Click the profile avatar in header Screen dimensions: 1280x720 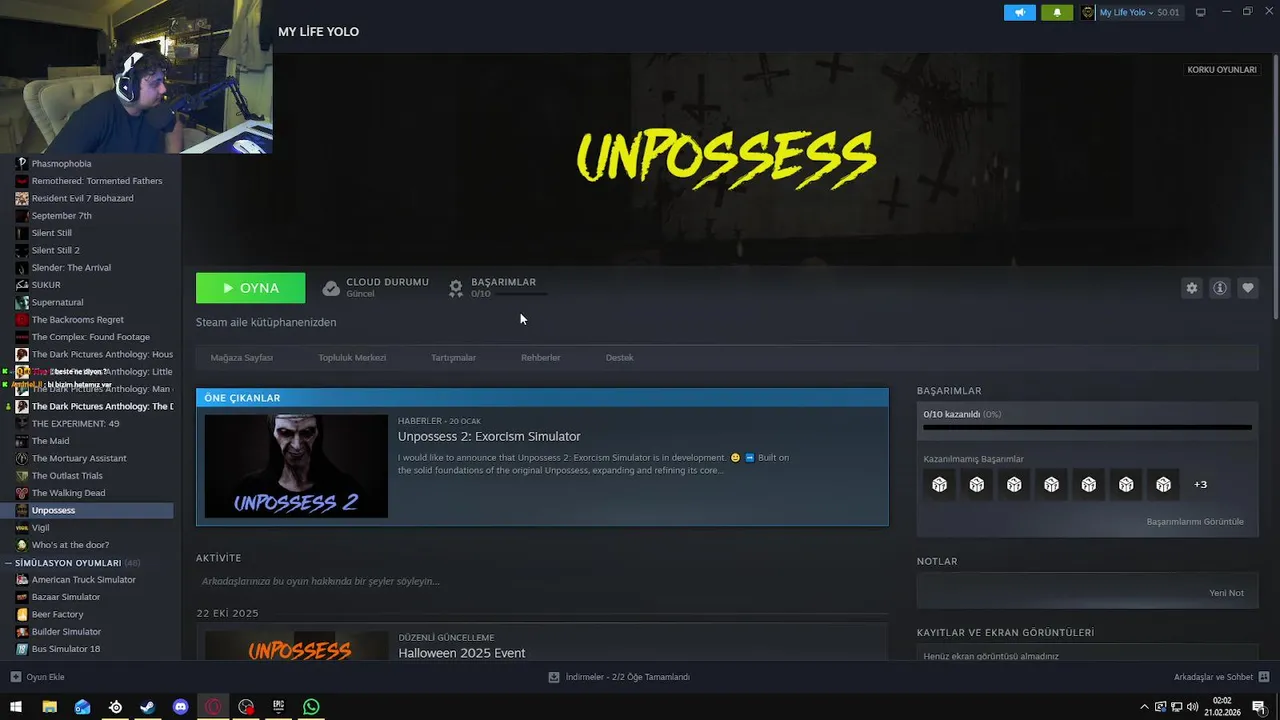[x=1088, y=12]
